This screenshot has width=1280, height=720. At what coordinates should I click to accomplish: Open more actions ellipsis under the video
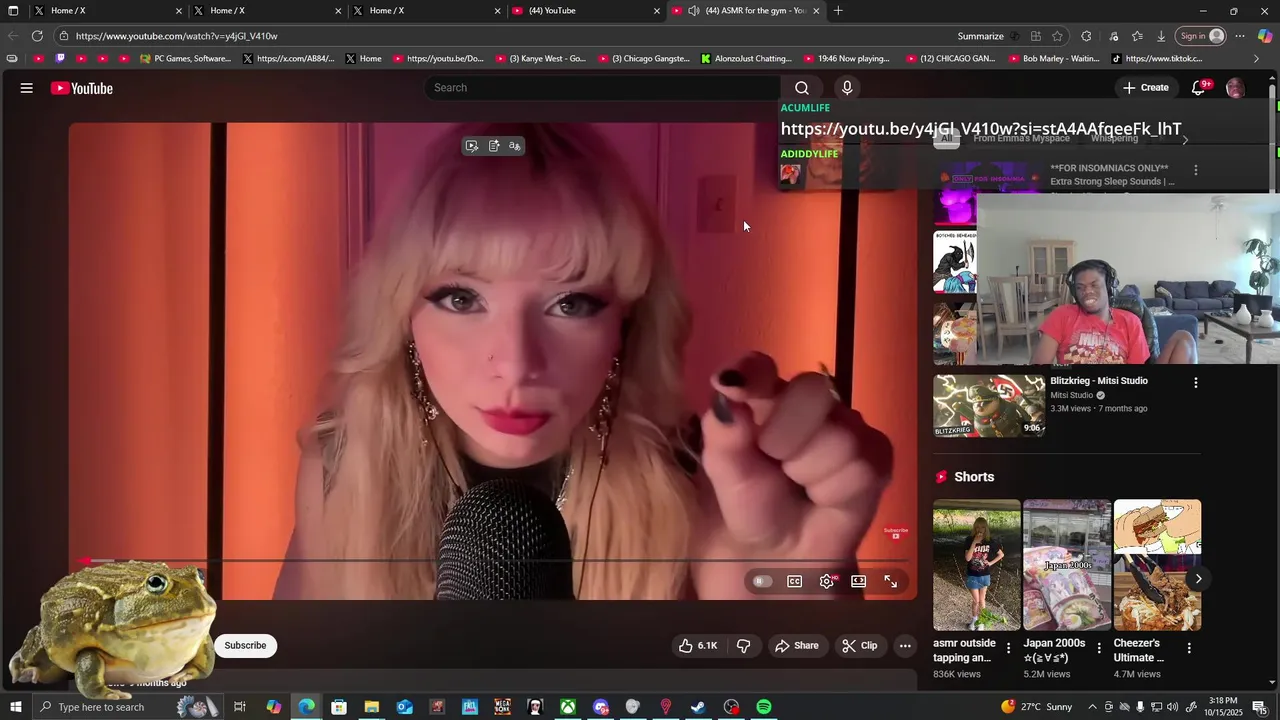coord(905,646)
